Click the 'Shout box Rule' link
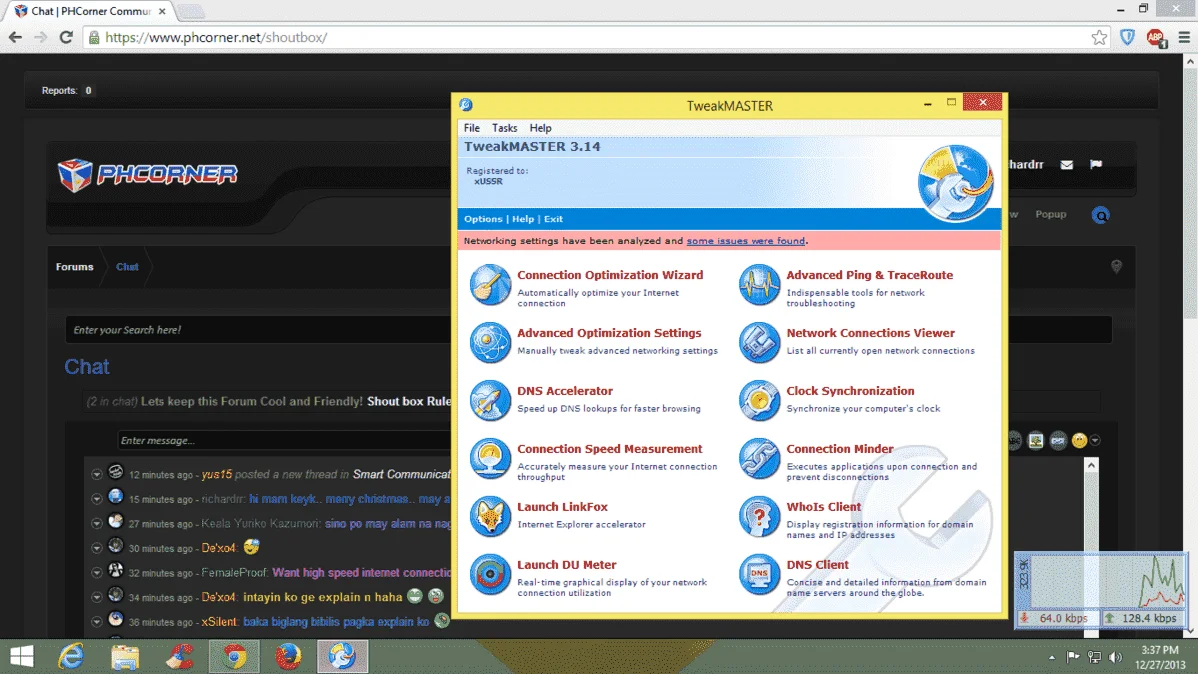The image size is (1198, 674). 409,401
